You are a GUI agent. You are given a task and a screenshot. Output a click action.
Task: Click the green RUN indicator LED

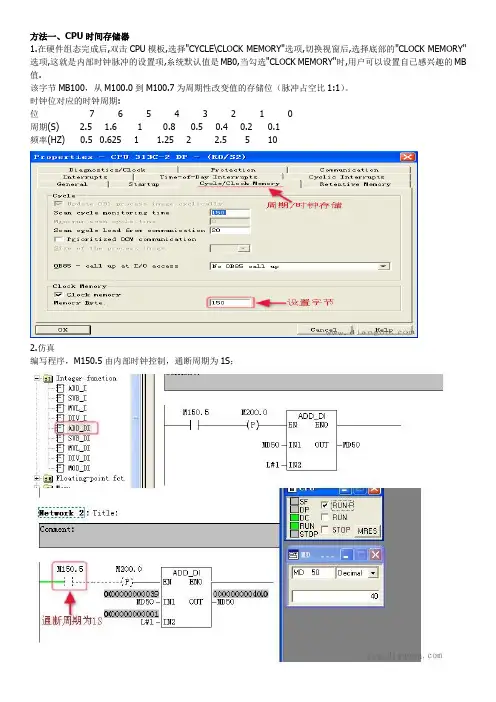pos(294,526)
